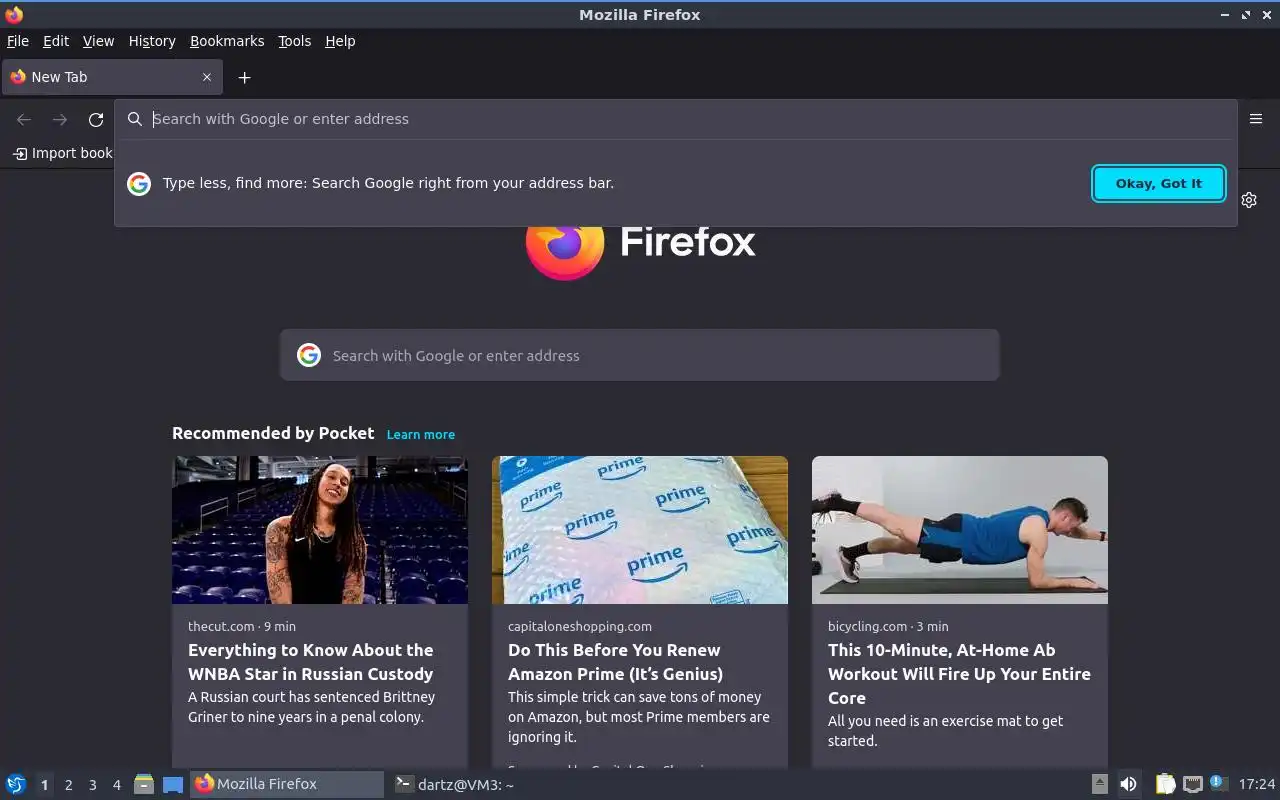Image resolution: width=1280 pixels, height=800 pixels.
Task: Click the volume speaker tray icon
Action: 1128,785
